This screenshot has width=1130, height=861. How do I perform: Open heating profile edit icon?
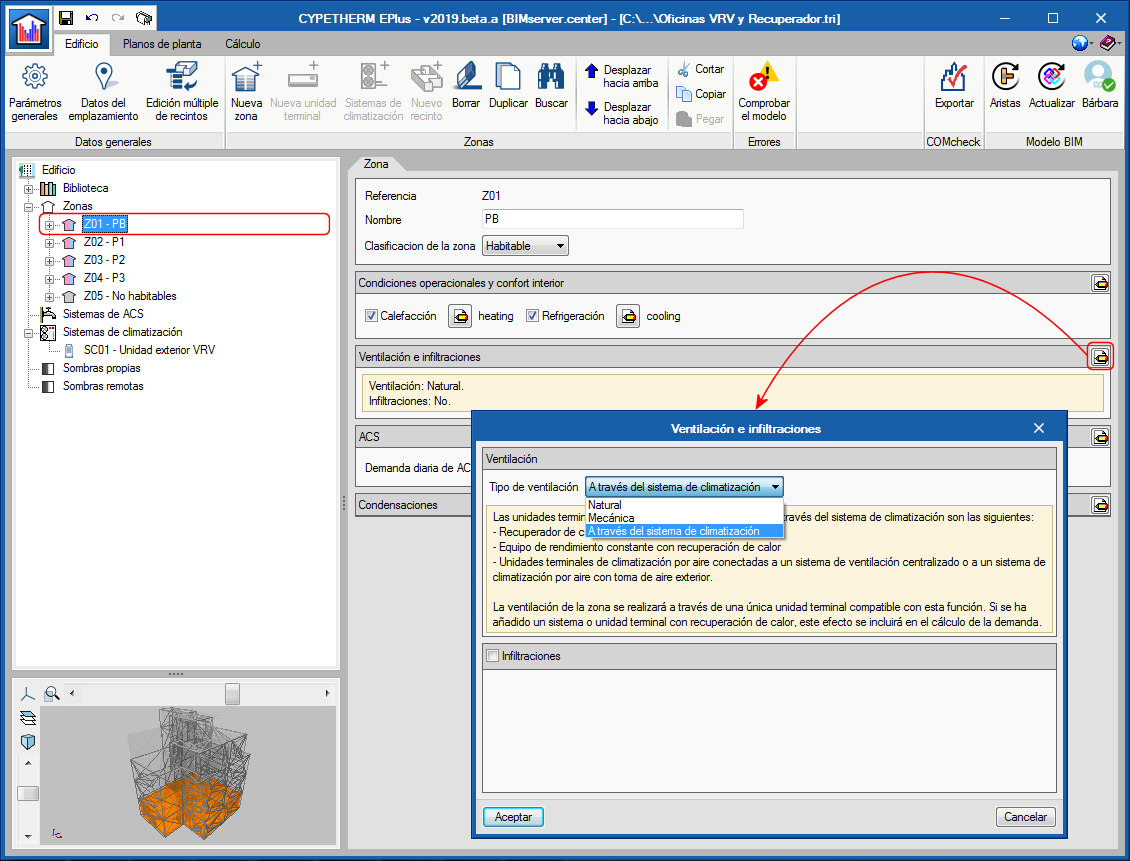[x=460, y=316]
